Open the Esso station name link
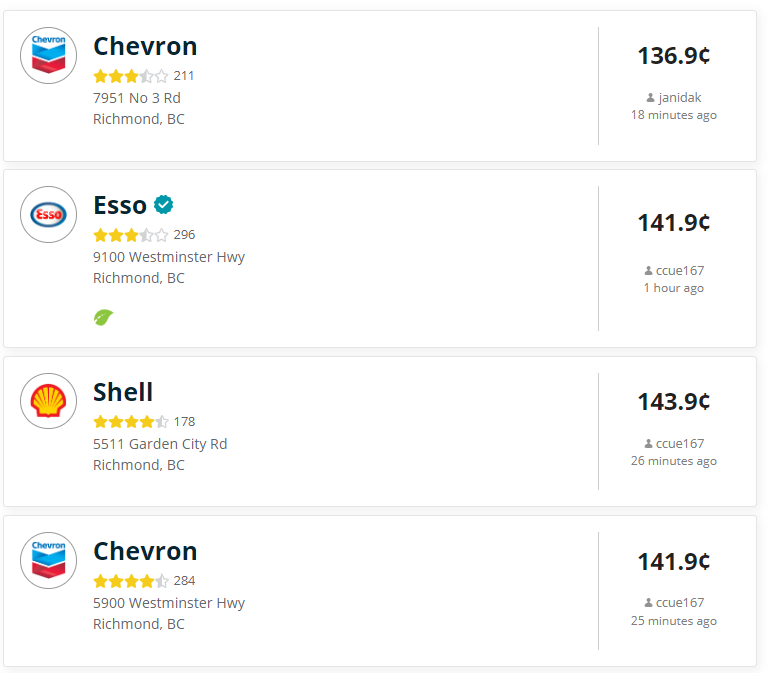 [120, 206]
